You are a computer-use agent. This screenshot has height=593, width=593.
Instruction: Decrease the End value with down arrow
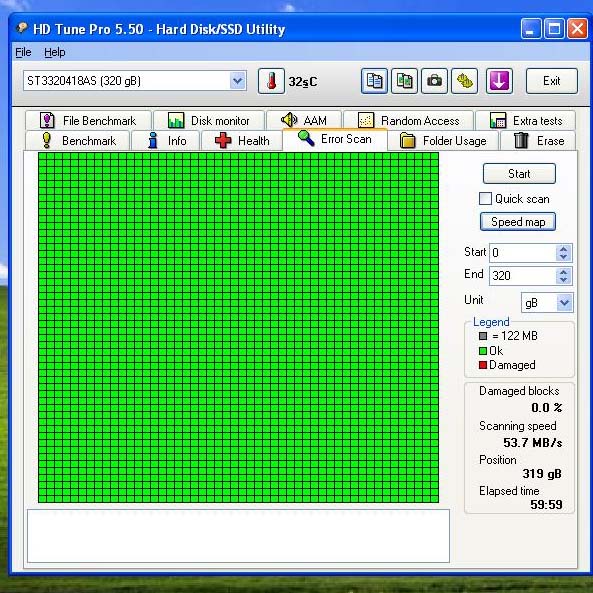coord(564,280)
